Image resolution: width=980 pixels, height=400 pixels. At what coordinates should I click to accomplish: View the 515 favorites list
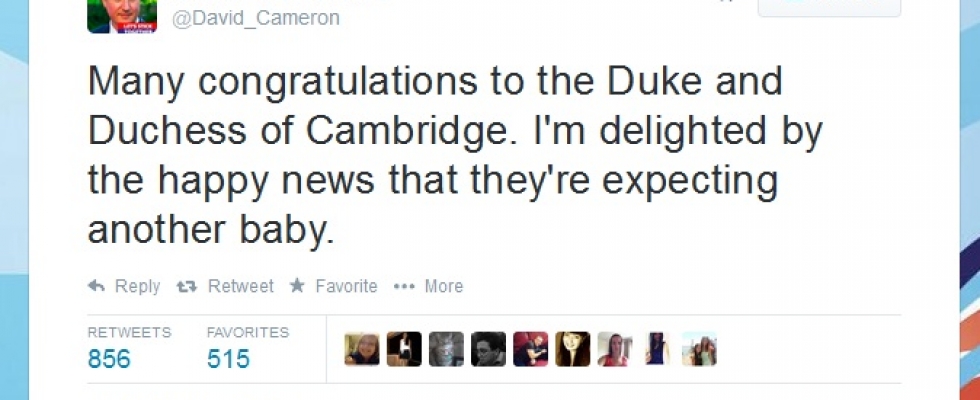(x=228, y=359)
